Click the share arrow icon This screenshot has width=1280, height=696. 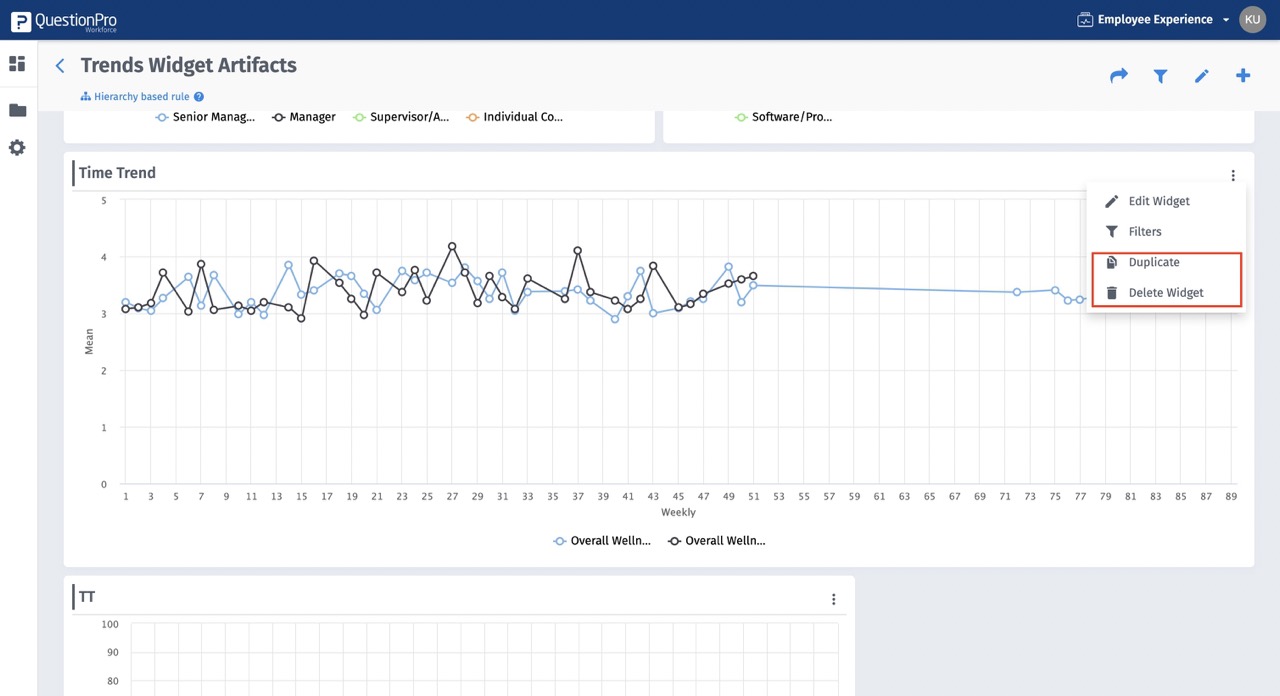[1119, 76]
